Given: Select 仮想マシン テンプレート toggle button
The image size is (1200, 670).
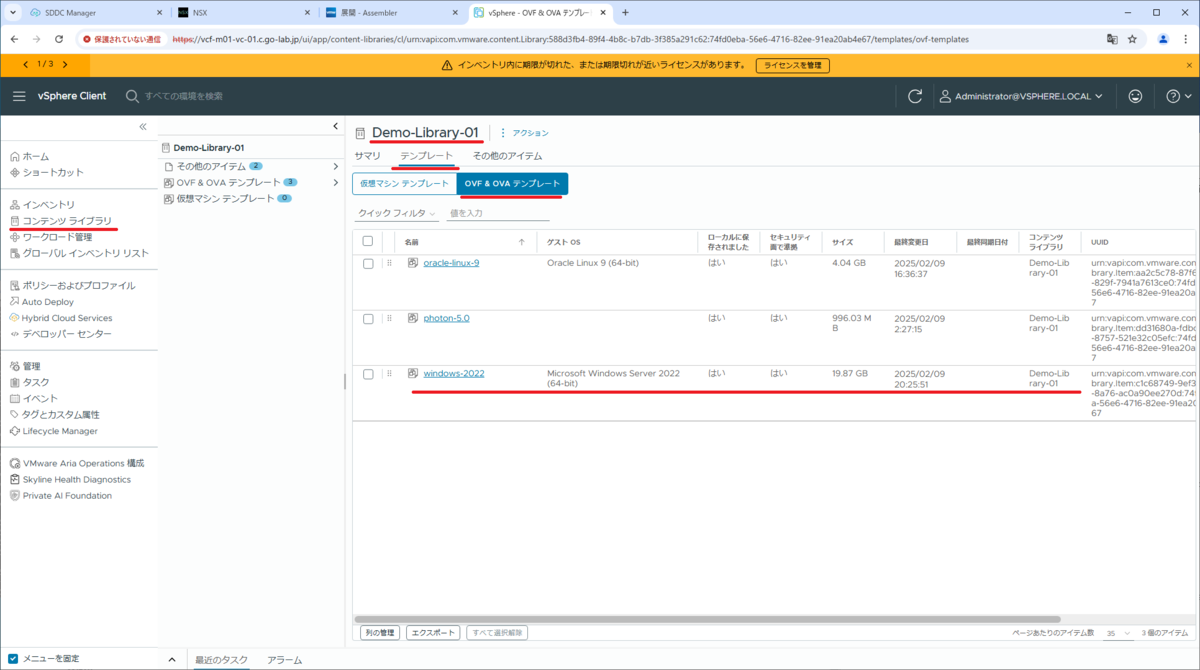Looking at the screenshot, I should coord(404,184).
